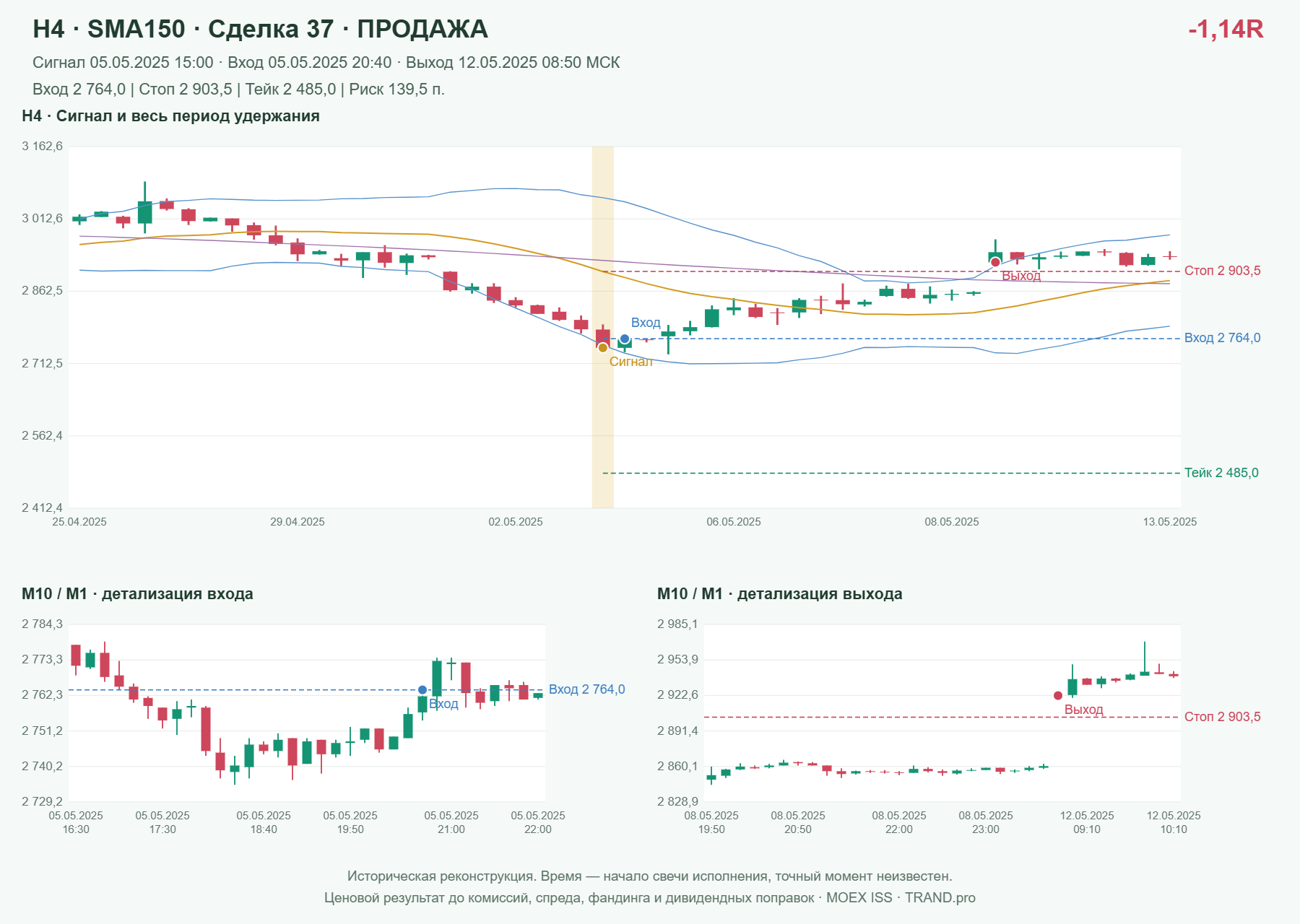Image resolution: width=1300 pixels, height=924 pixels.
Task: Click the '25.04.2025' date axis label
Action: pos(79,522)
